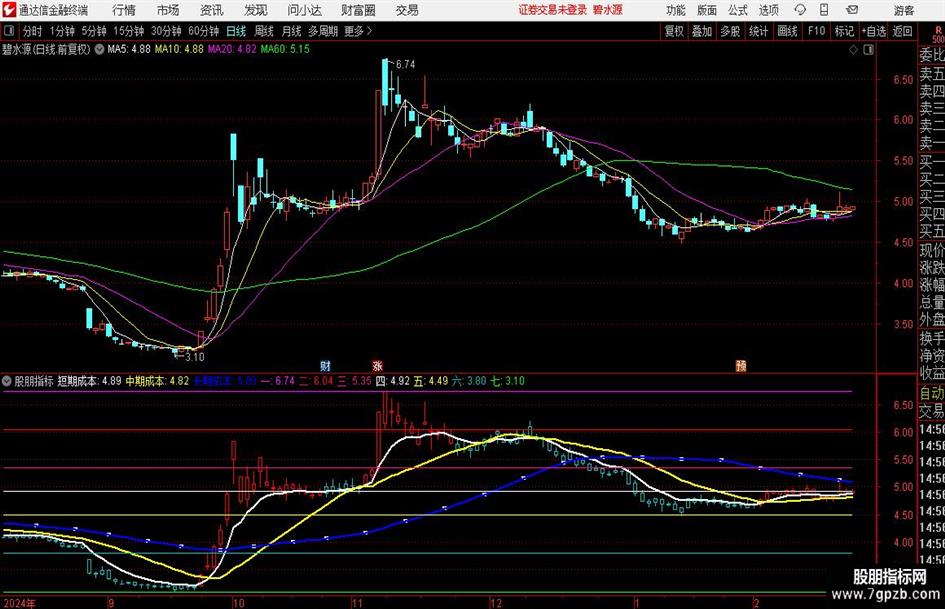Viewport: 945px width, 609px height.
Task: Click the MA10: 4.88 label
Action: 179,49
